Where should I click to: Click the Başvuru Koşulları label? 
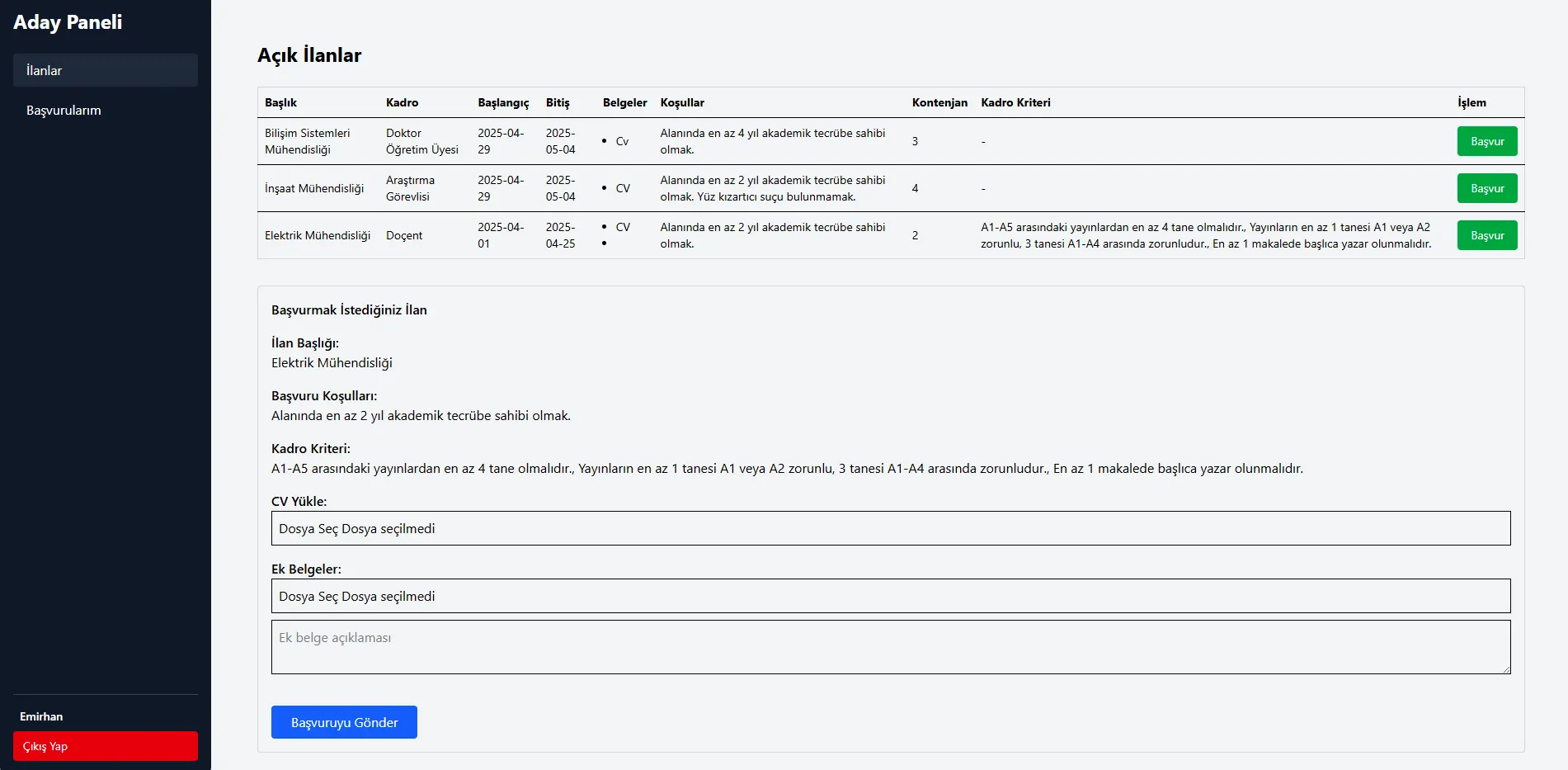[324, 395]
